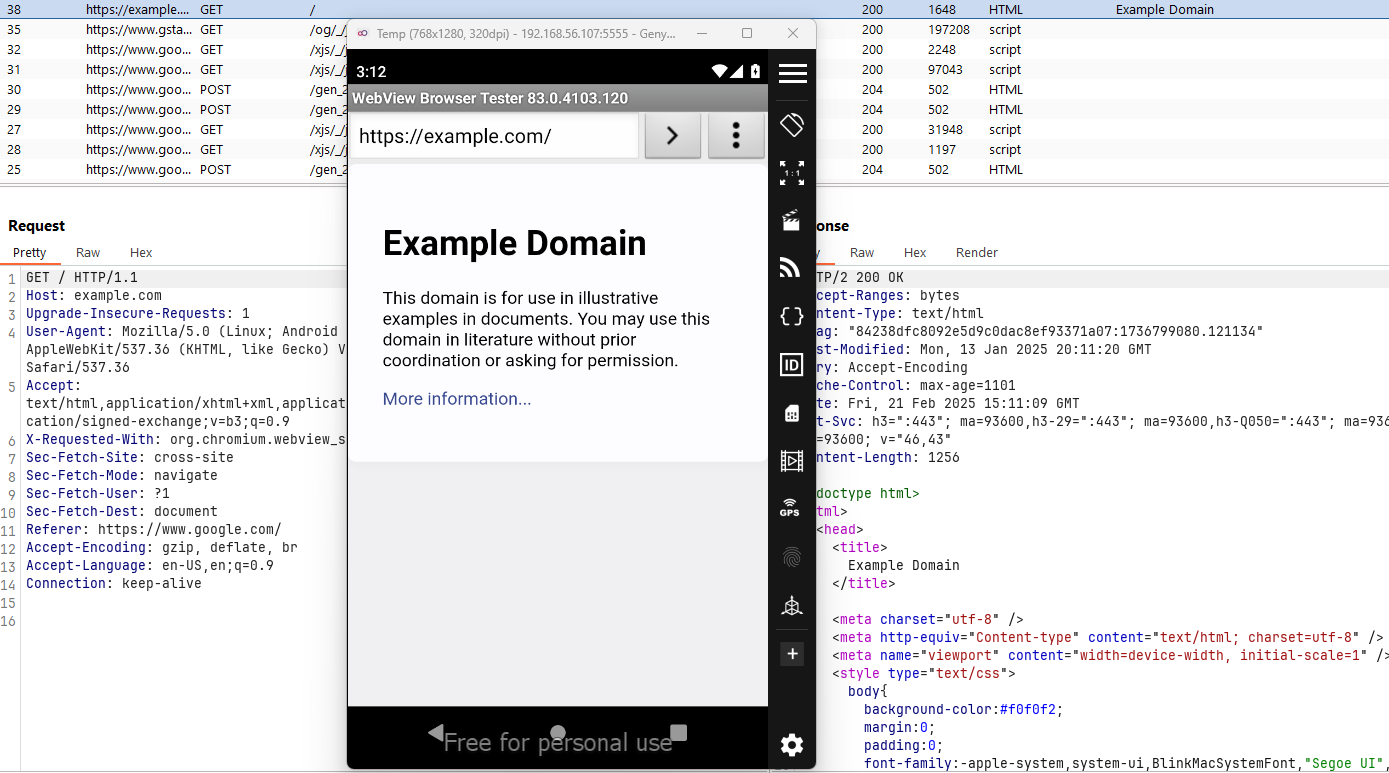Open the Render tab in Response

pyautogui.click(x=976, y=253)
